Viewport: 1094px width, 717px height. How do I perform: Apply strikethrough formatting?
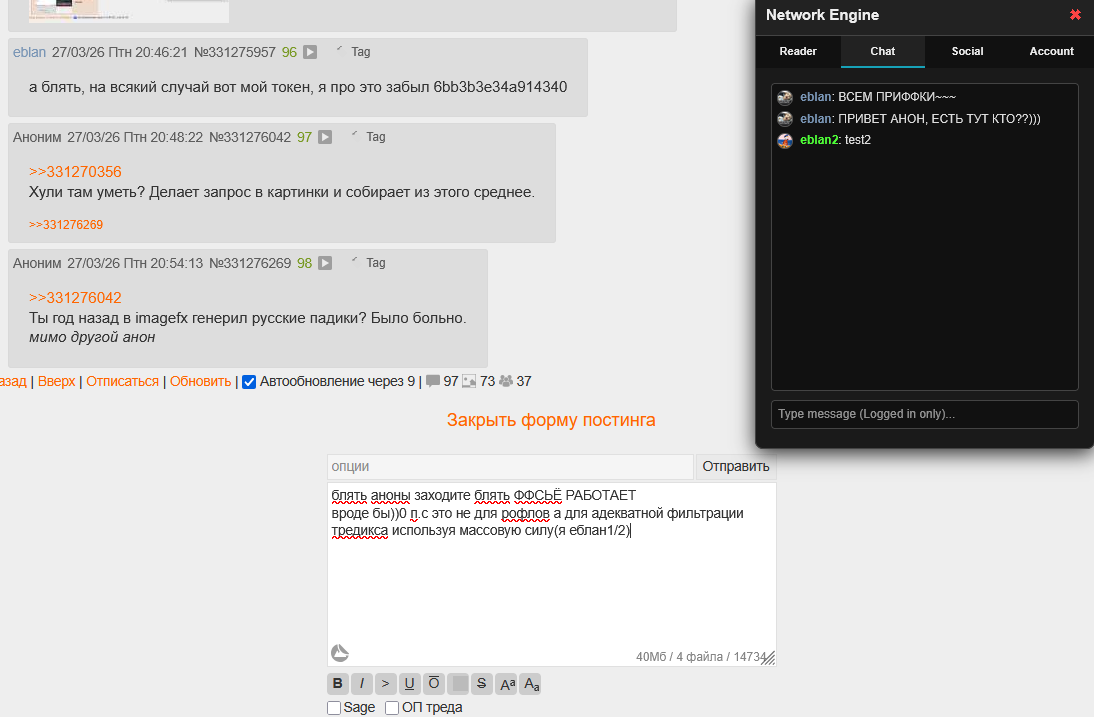pyautogui.click(x=481, y=684)
